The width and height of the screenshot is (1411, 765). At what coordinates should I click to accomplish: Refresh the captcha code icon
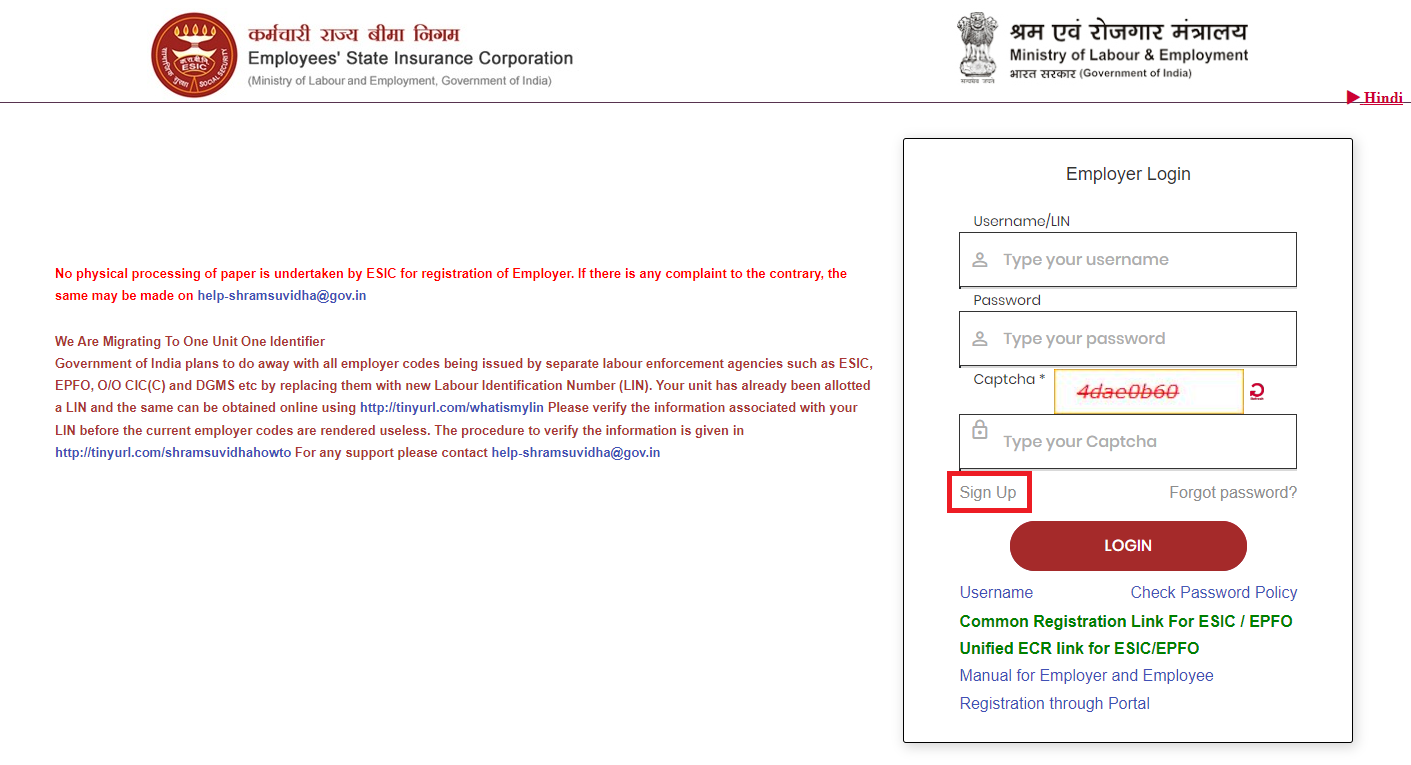pyautogui.click(x=1257, y=392)
